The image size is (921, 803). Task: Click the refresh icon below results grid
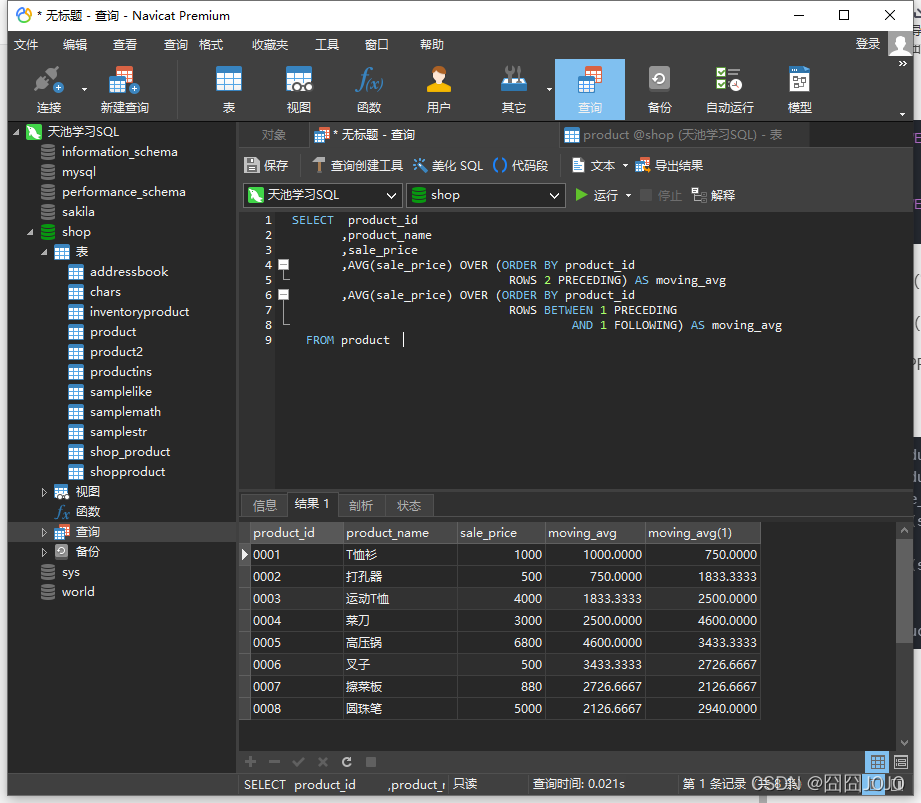[347, 762]
